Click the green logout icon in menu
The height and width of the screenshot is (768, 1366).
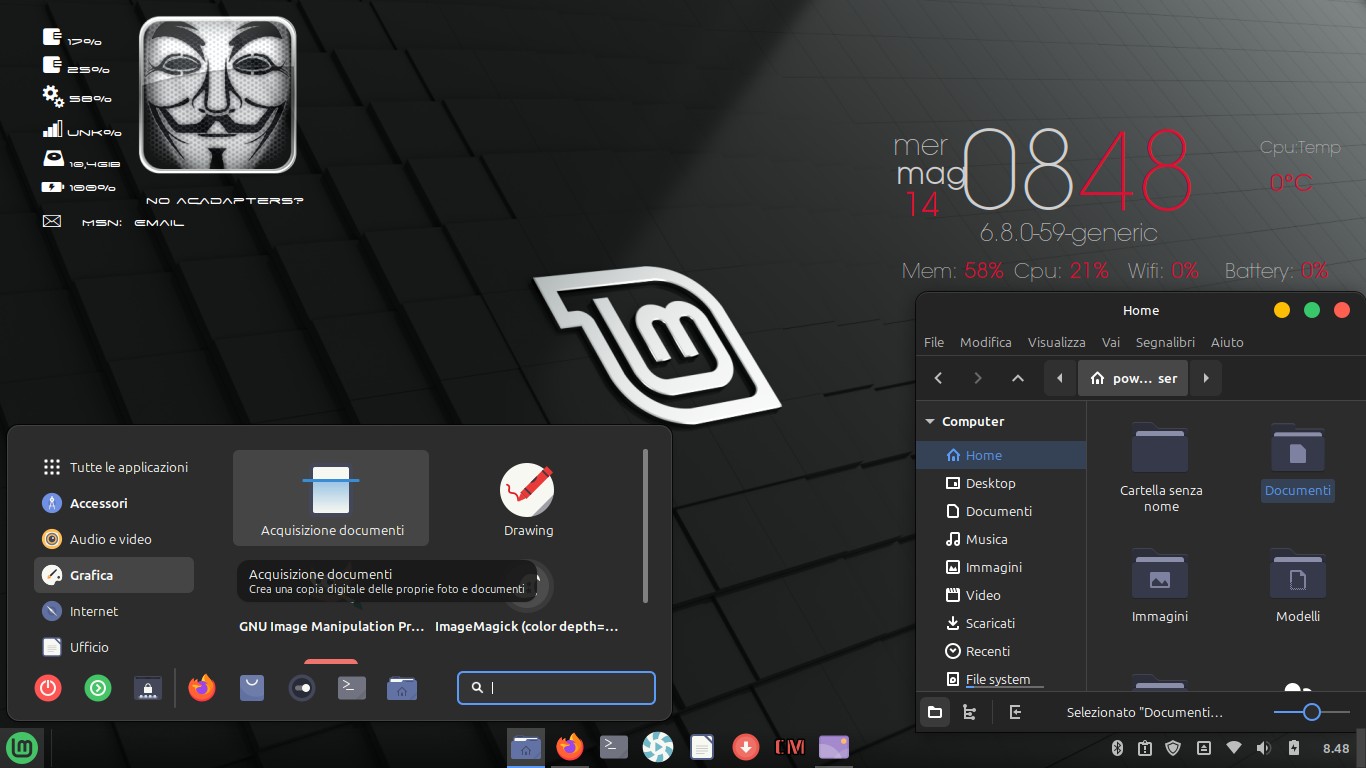[98, 688]
